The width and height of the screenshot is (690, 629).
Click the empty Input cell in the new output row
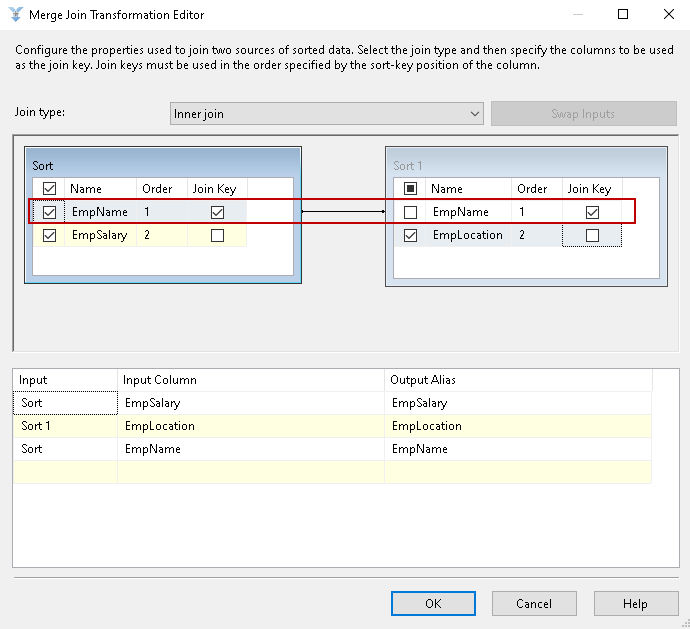click(65, 472)
